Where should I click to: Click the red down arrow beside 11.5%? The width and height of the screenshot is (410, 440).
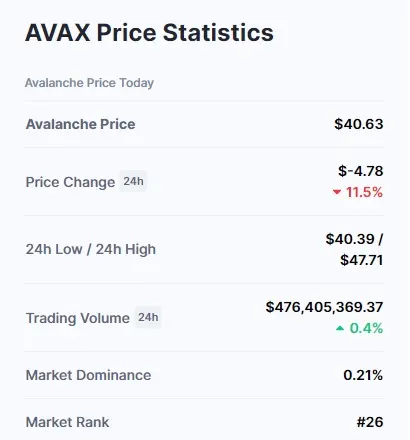pos(337,192)
